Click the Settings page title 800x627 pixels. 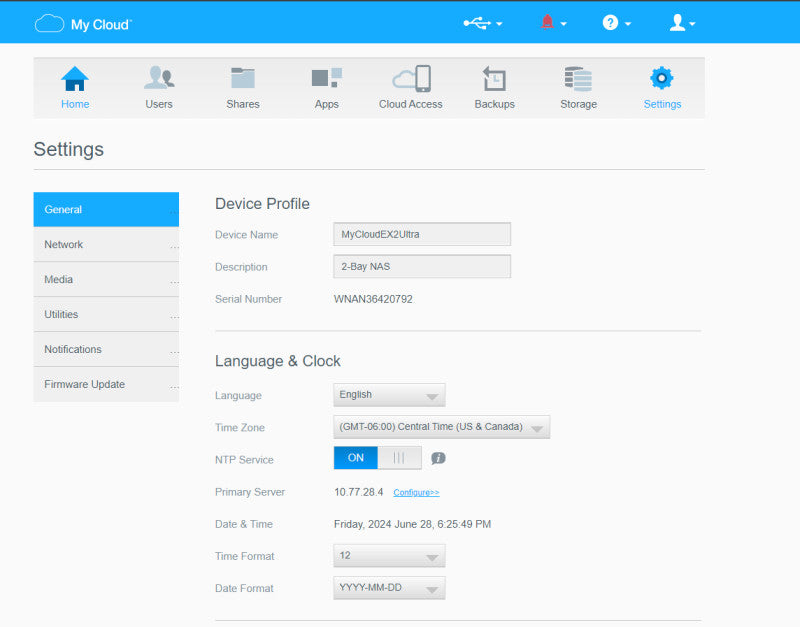tap(68, 149)
